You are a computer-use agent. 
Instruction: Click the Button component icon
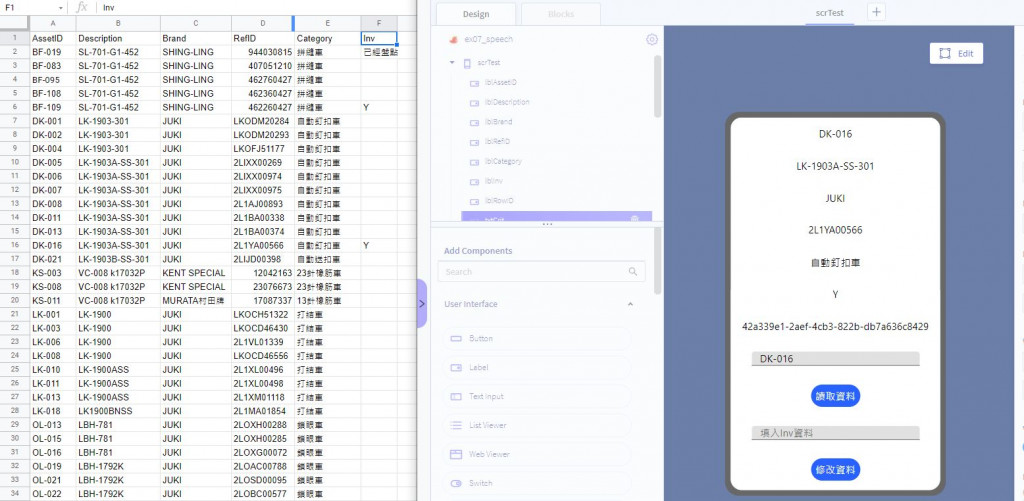click(x=456, y=338)
